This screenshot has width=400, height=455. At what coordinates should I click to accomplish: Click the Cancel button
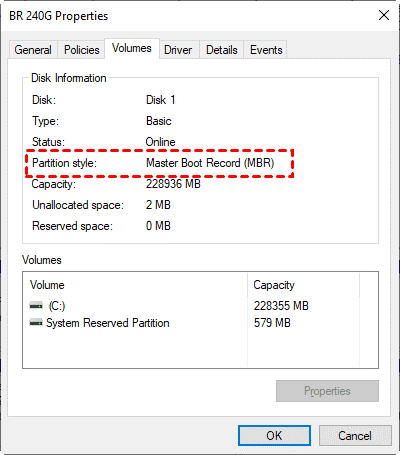click(x=355, y=435)
